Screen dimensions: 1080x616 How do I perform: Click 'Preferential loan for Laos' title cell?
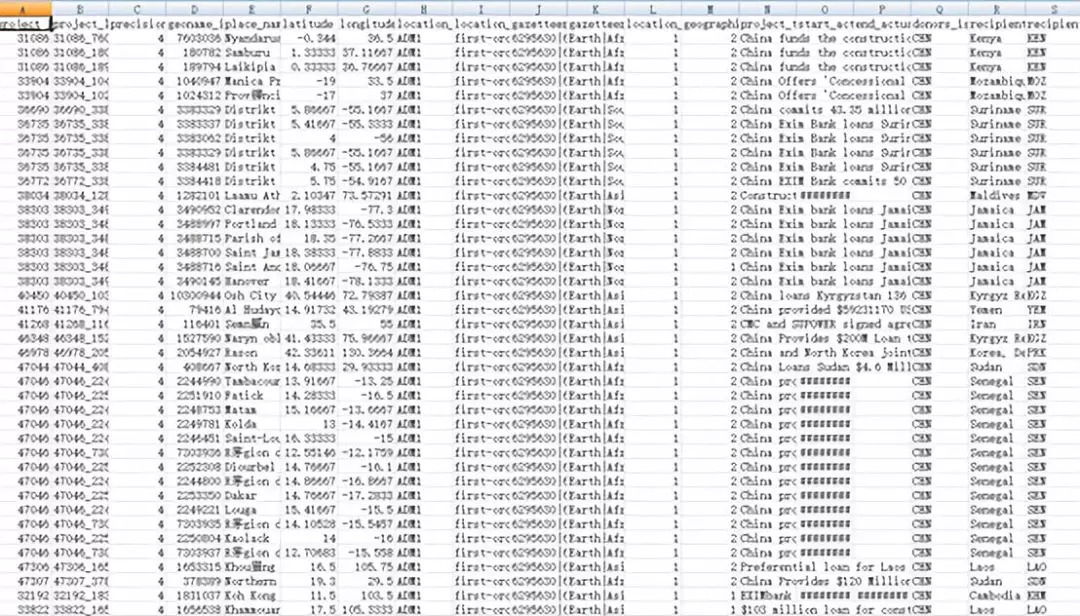[825, 566]
